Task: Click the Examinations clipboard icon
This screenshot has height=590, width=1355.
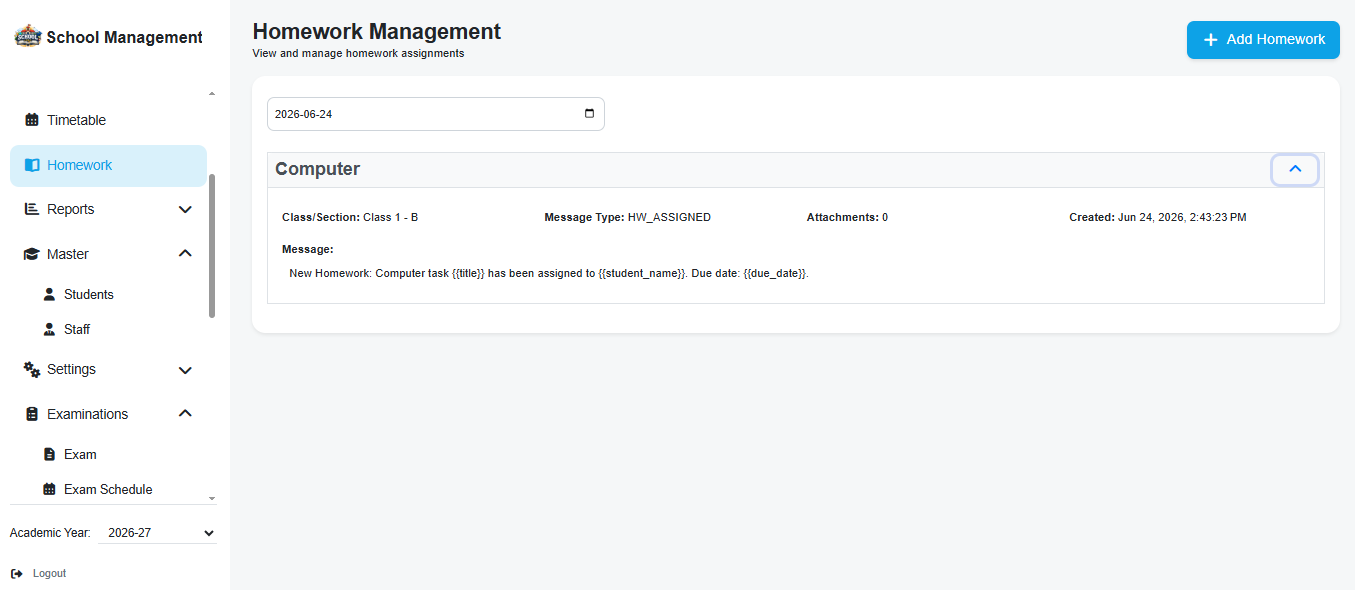Action: pos(31,414)
